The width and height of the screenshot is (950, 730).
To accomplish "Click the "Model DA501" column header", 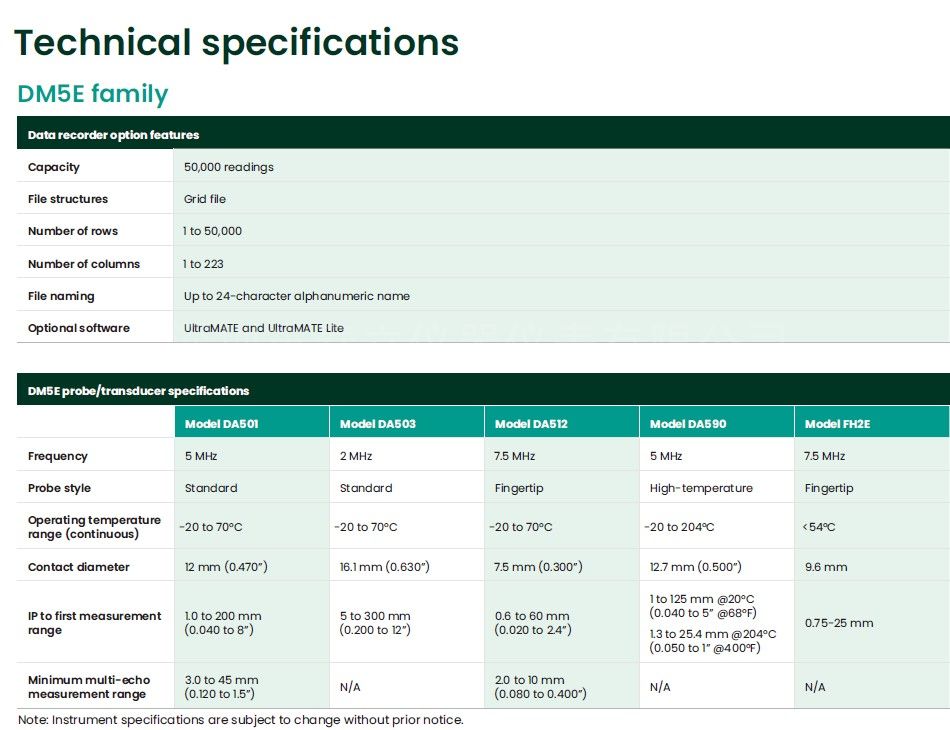I will tap(221, 424).
